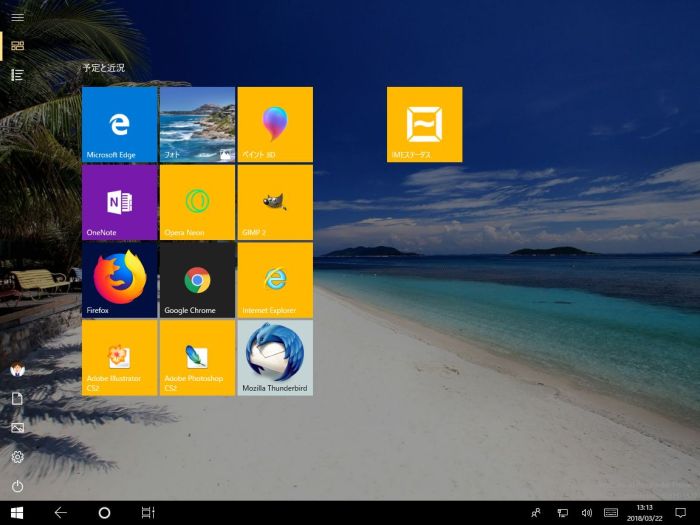The width and height of the screenshot is (700, 525).
Task: Open the ペイント 3D tile
Action: [x=275, y=124]
